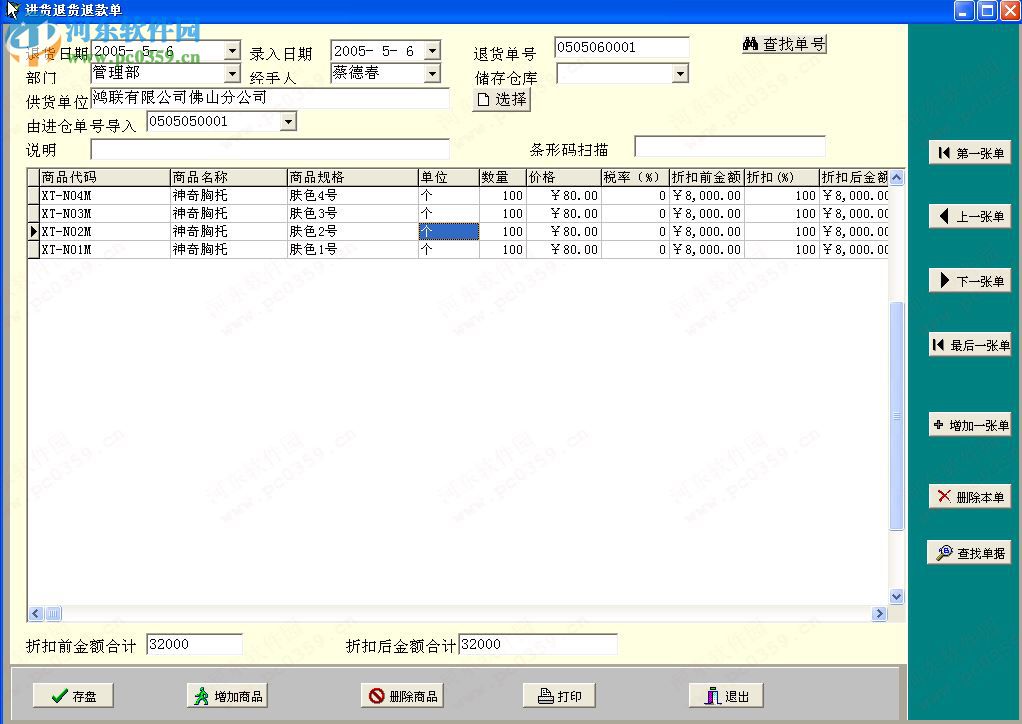Click the 退货单号 input field
This screenshot has height=724, width=1022.
pyautogui.click(x=622, y=47)
